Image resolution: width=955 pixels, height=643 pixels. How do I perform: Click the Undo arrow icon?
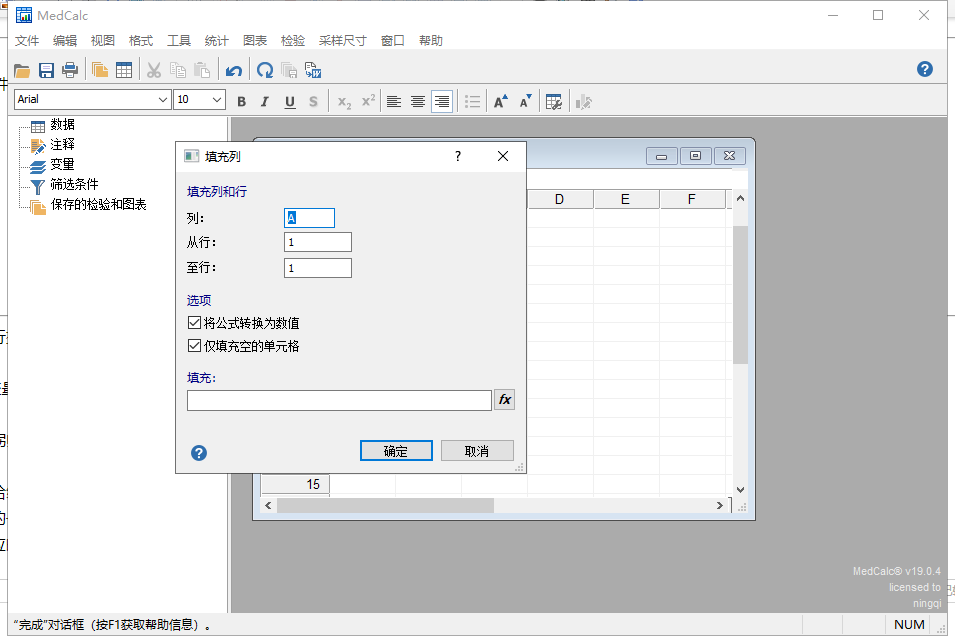point(233,70)
